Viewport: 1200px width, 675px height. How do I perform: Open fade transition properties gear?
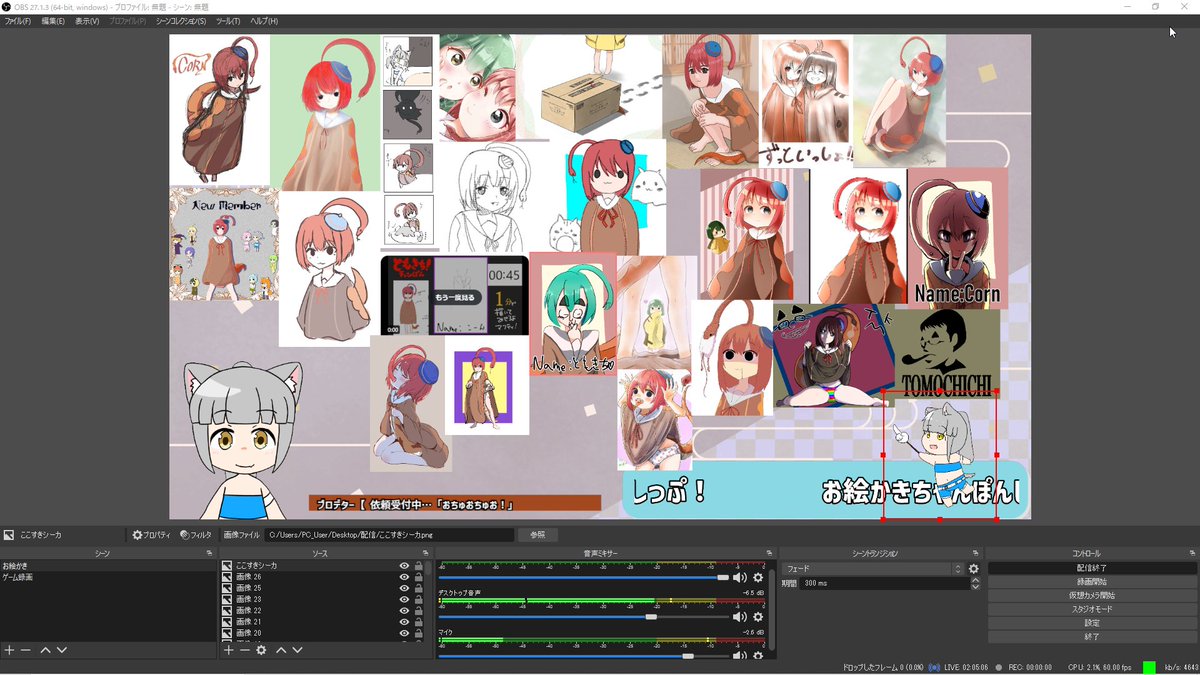click(973, 569)
